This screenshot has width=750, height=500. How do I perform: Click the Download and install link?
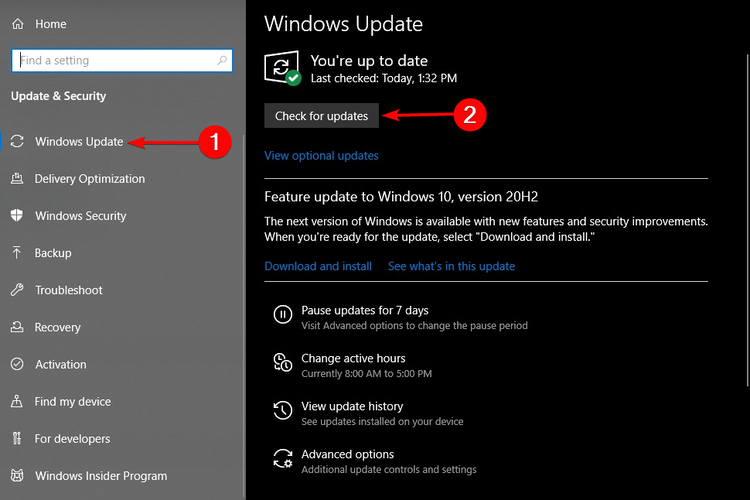pos(318,266)
